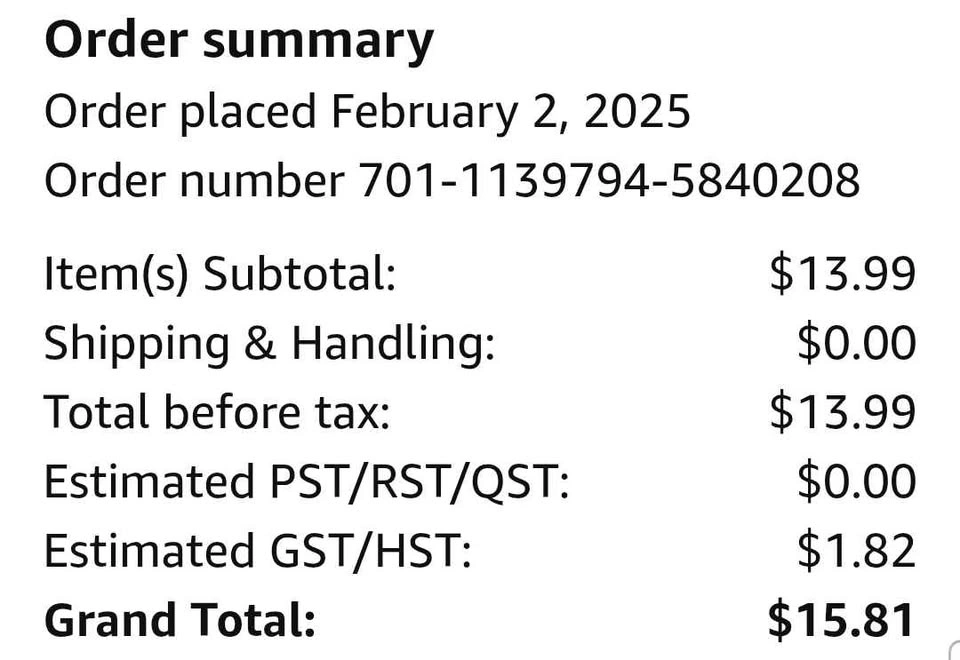Select the $13.99 Total before tax amount
The width and height of the screenshot is (960, 660).
coord(842,411)
